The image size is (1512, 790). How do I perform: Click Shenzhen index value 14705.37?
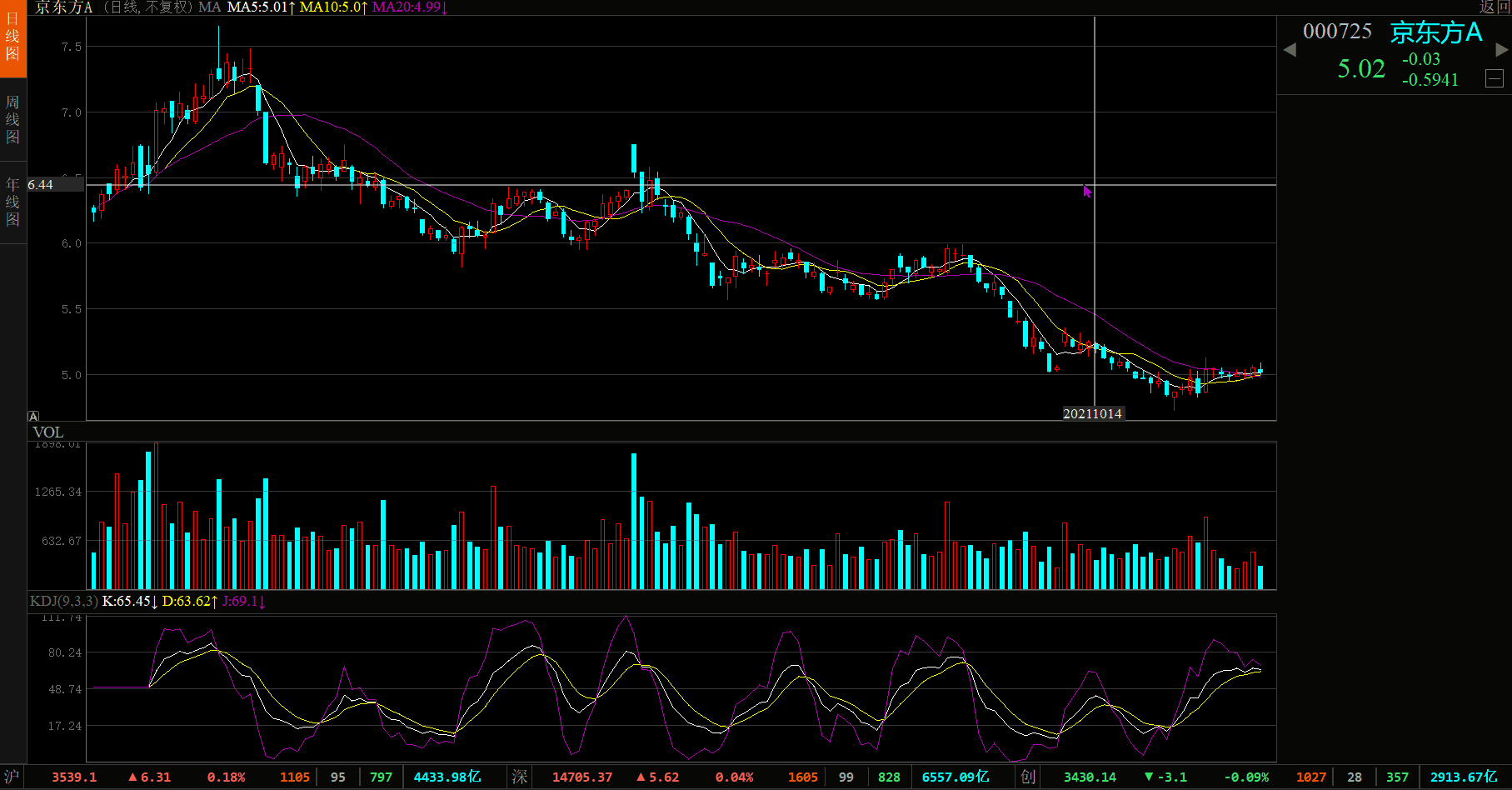pos(582,777)
